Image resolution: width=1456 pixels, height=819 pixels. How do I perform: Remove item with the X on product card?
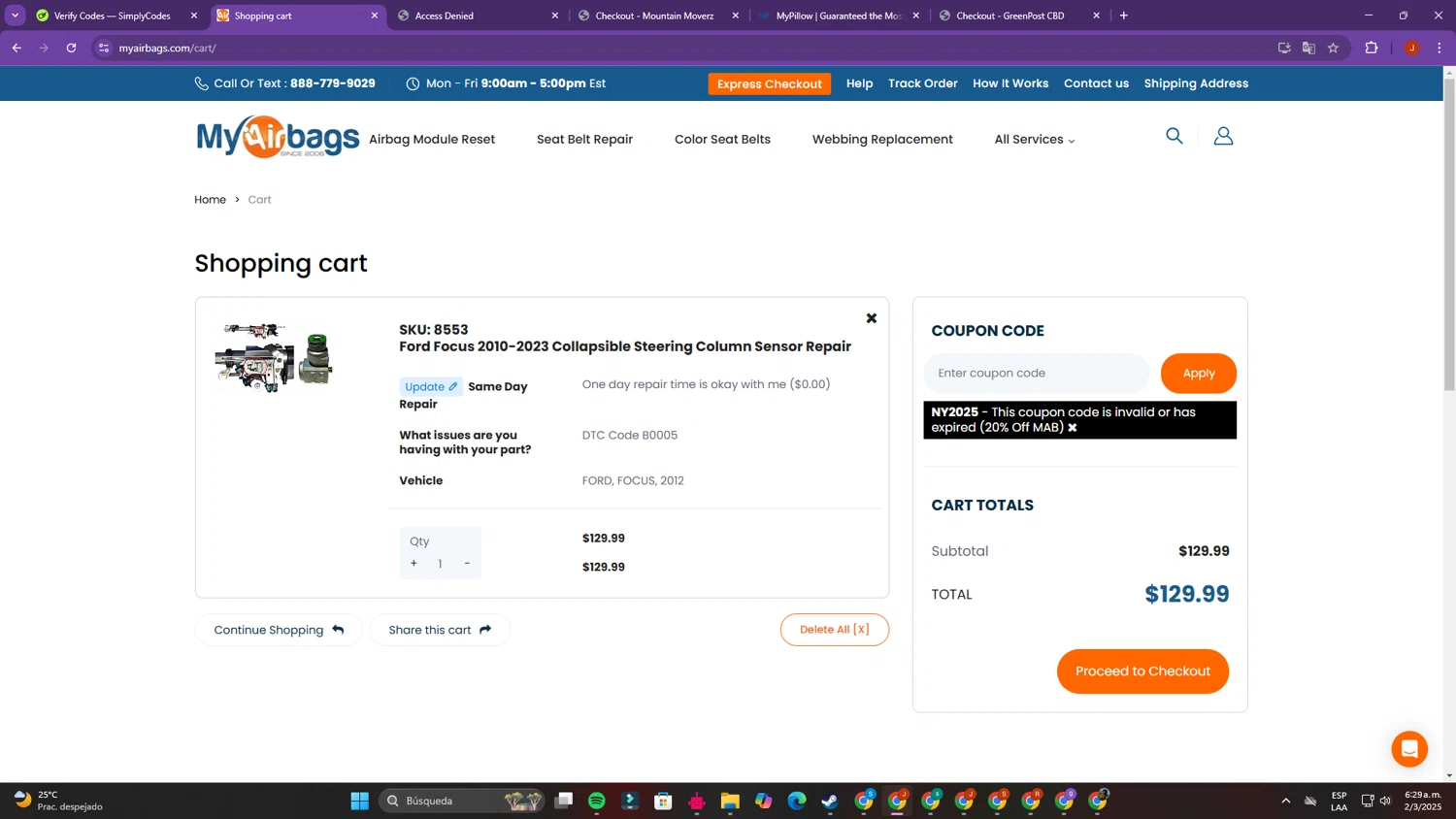point(872,318)
